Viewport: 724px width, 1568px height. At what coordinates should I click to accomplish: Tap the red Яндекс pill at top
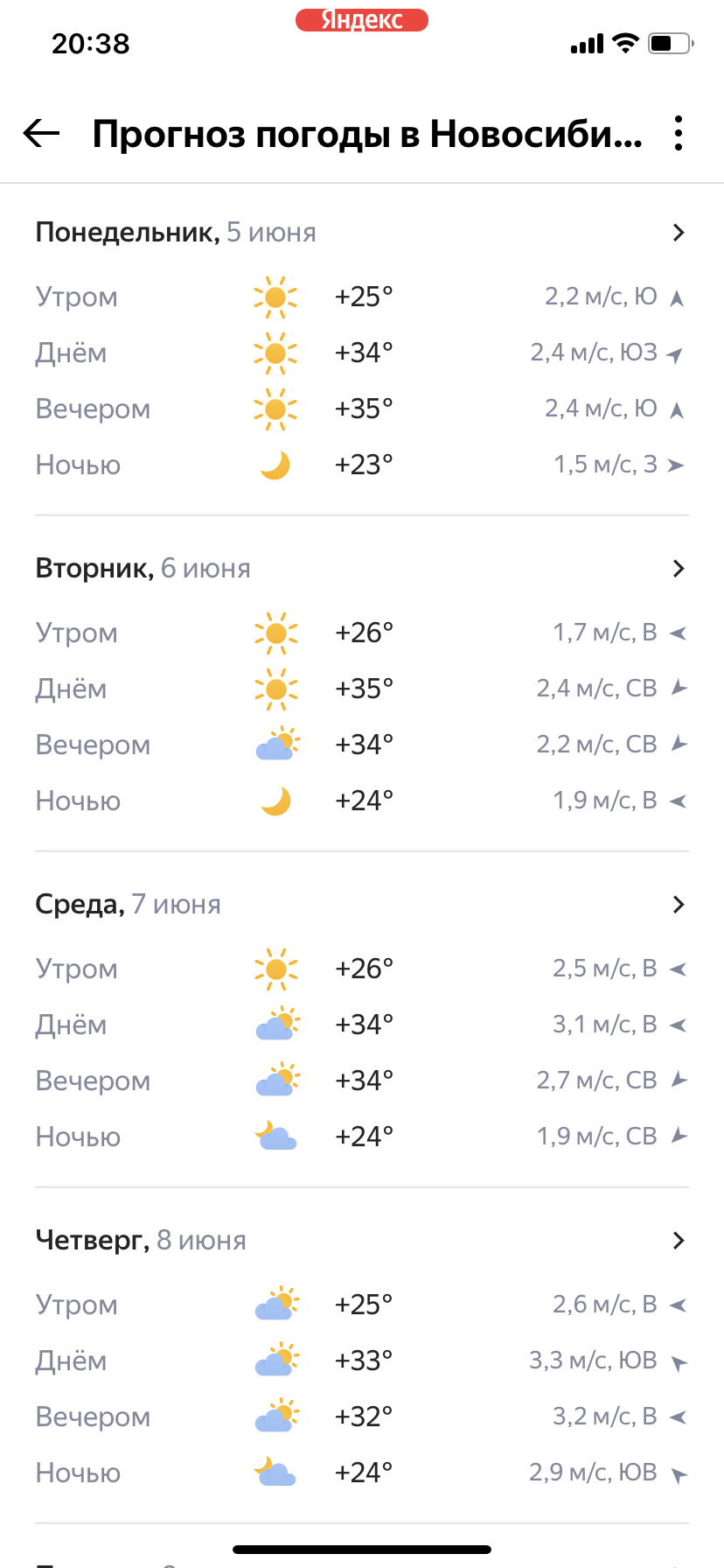pos(362,20)
